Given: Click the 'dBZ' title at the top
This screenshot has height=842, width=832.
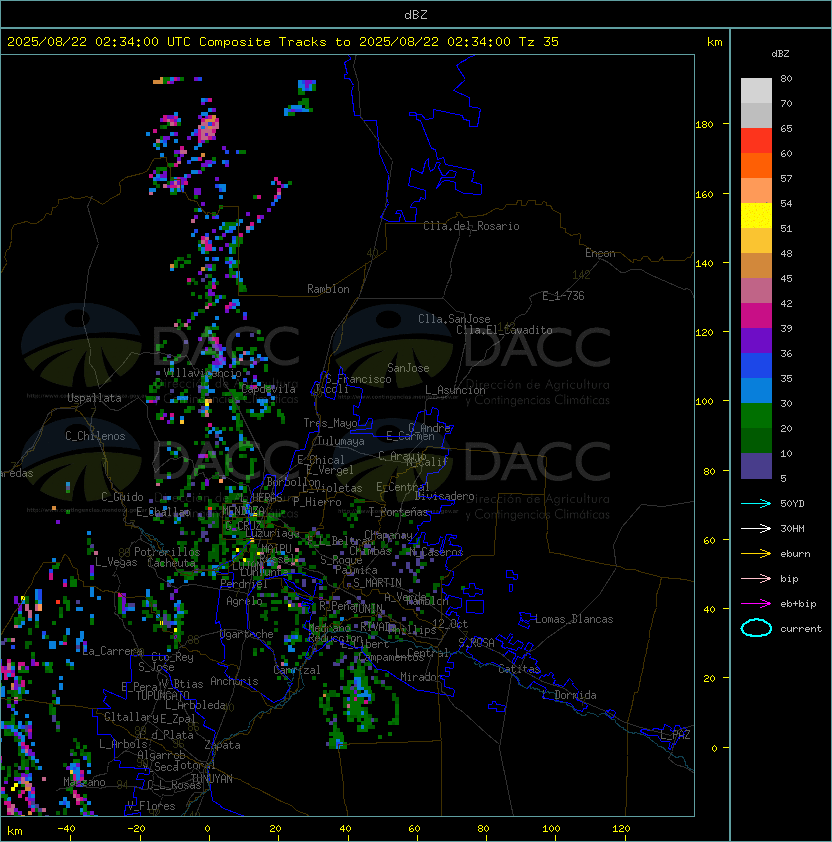Looking at the screenshot, I should coord(416,15).
